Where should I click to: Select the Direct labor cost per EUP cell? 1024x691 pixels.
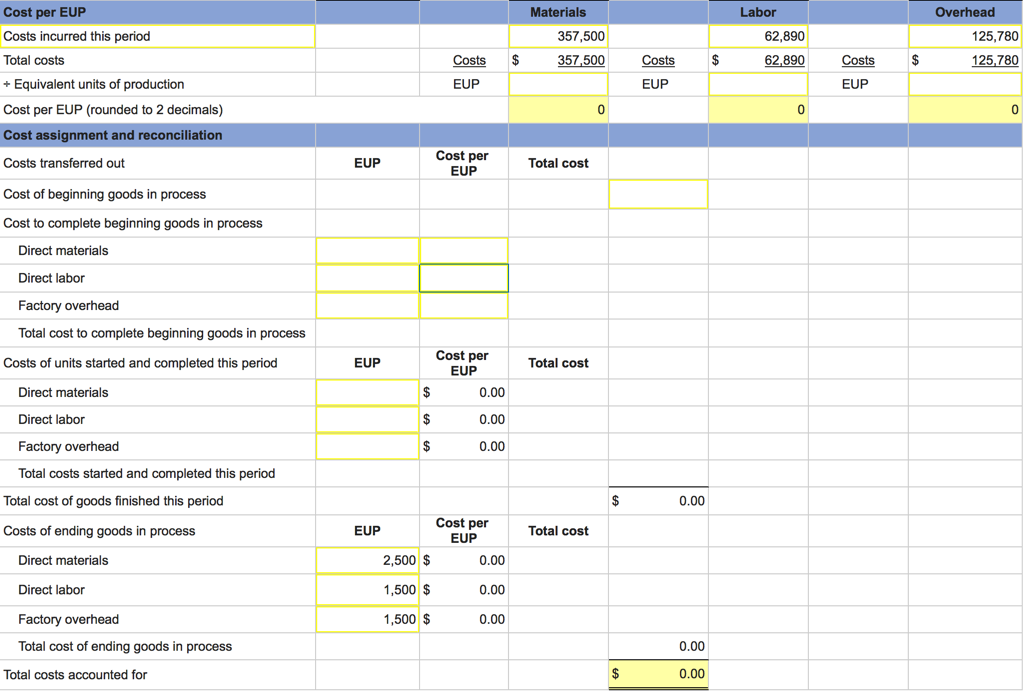[x=463, y=277]
